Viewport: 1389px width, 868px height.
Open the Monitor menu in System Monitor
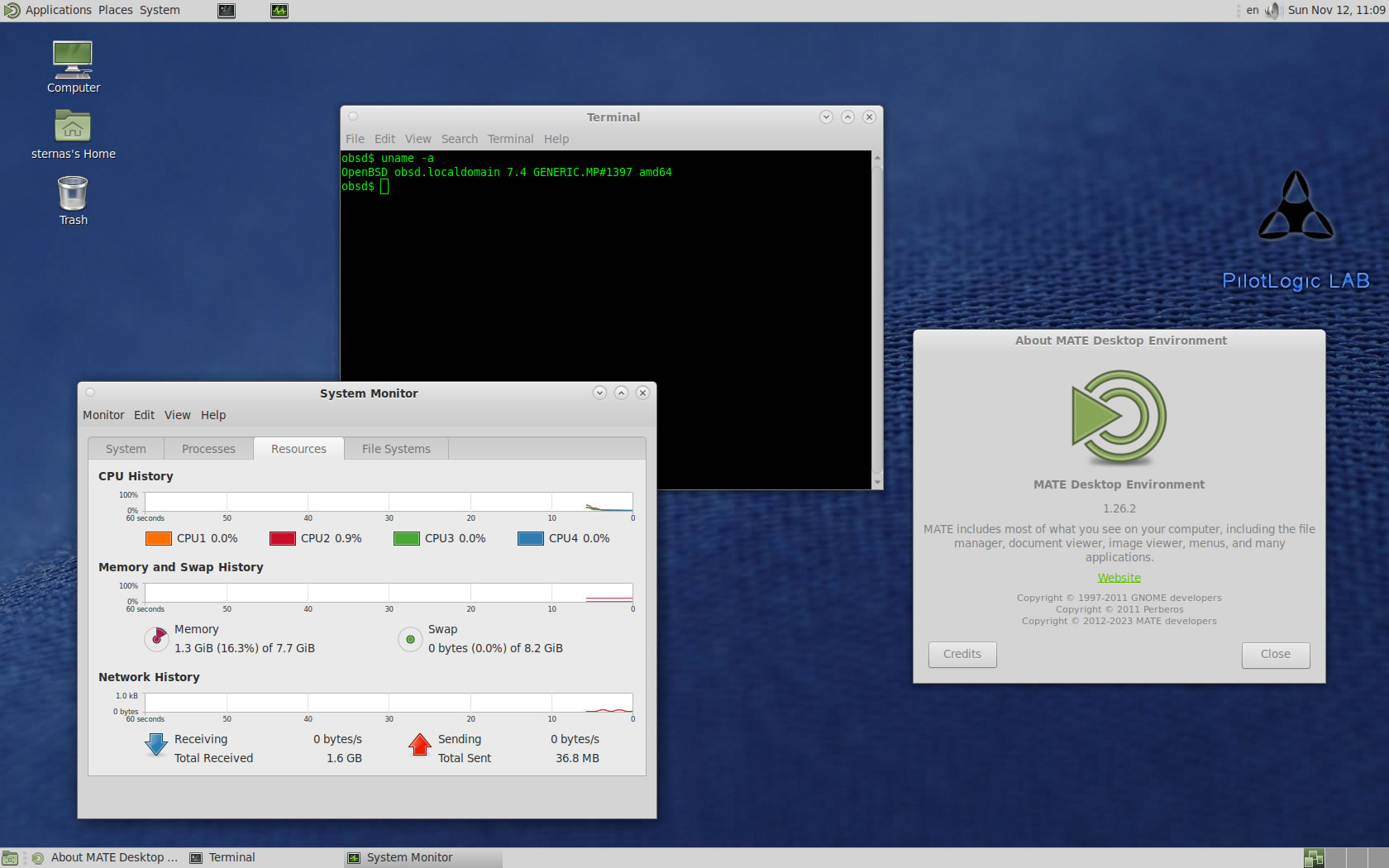(103, 415)
